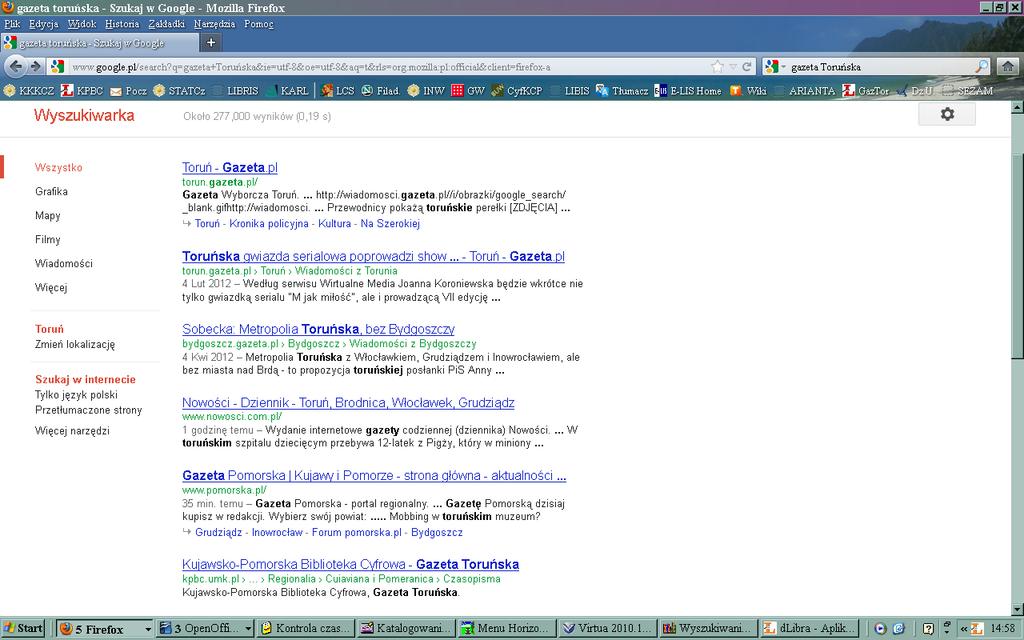Viewport: 1024px width, 640px height.
Task: Filter results by Grafika
Action: (x=51, y=191)
